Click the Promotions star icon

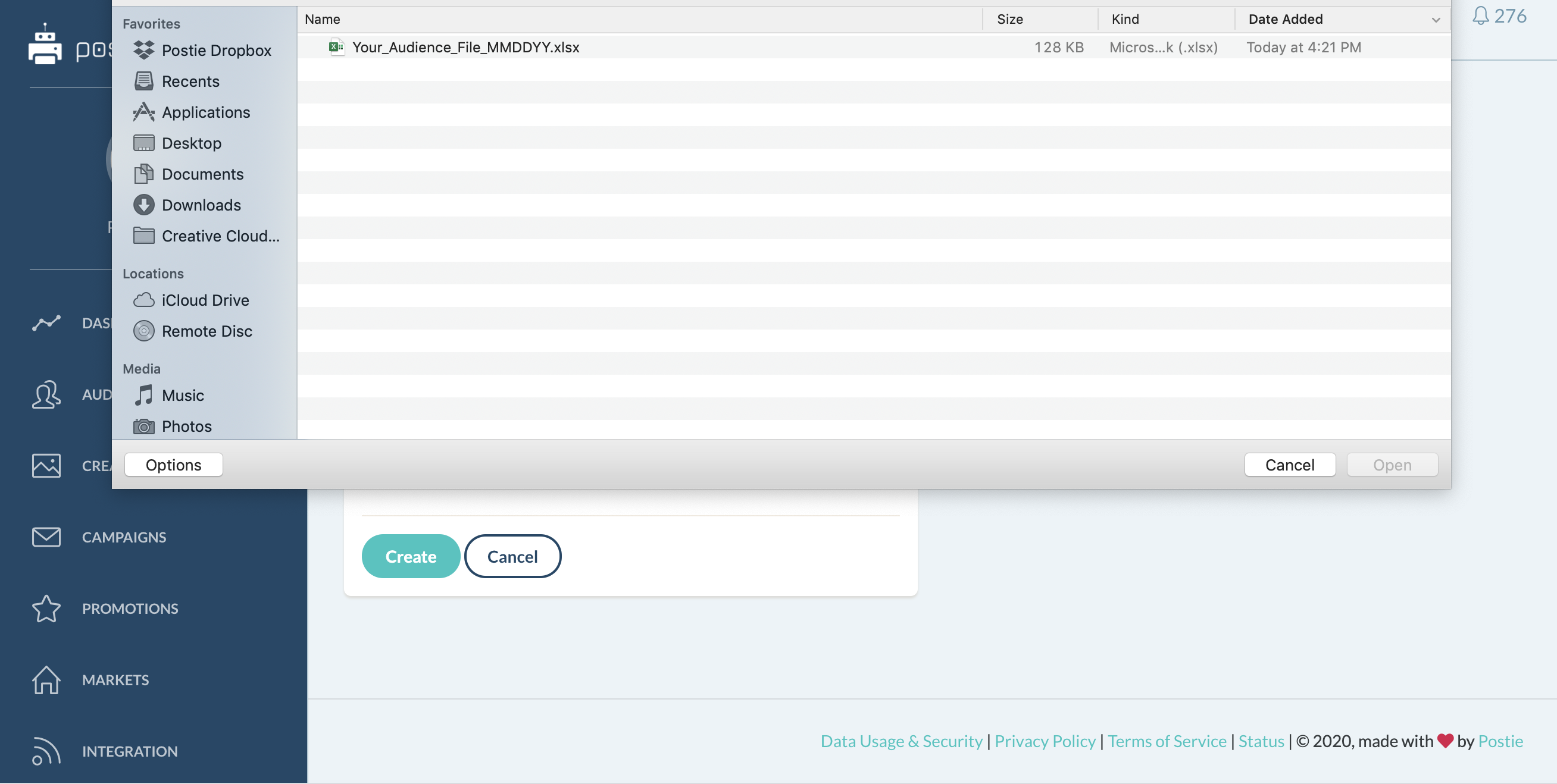coord(46,609)
